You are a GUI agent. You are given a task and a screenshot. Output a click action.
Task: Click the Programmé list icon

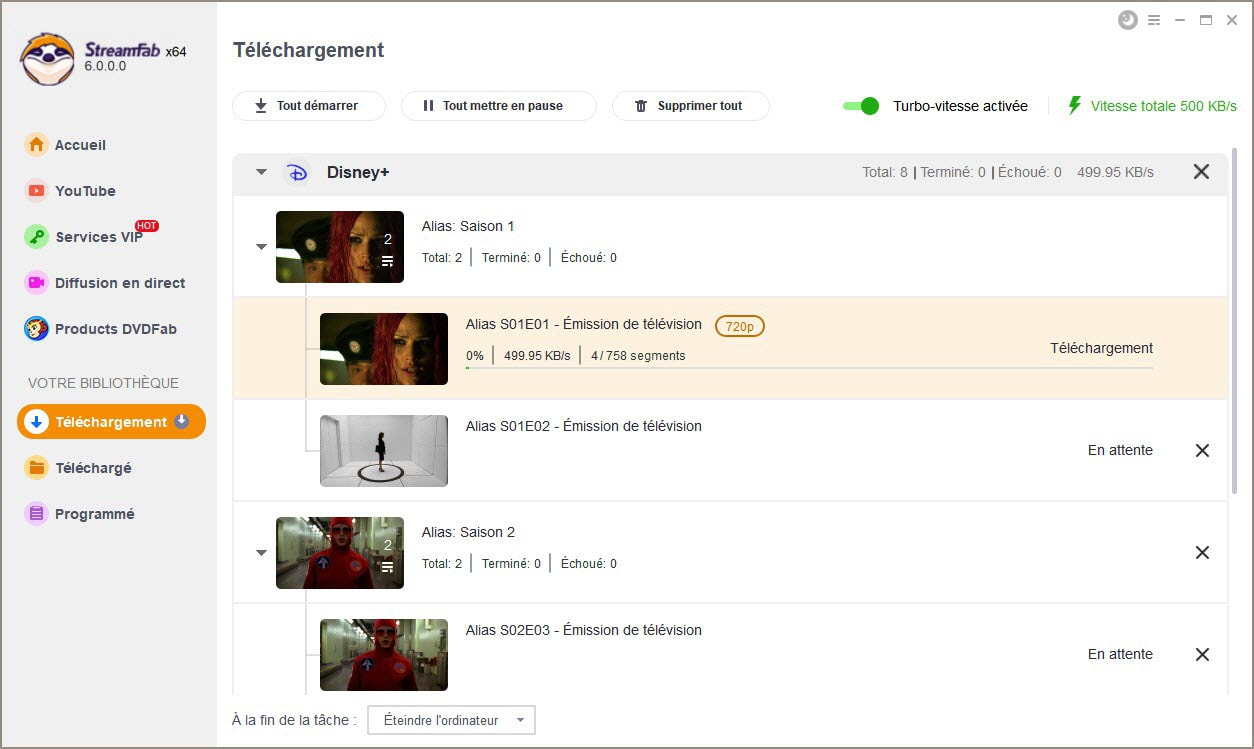(36, 514)
